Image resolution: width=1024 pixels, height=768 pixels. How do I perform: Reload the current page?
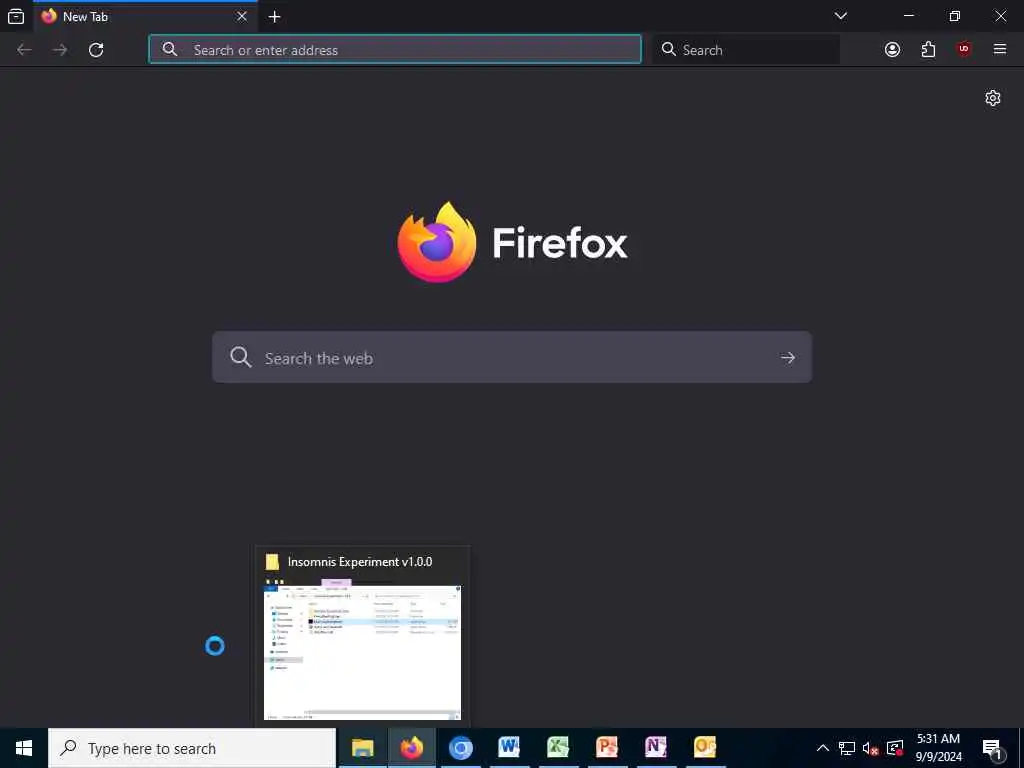point(96,50)
